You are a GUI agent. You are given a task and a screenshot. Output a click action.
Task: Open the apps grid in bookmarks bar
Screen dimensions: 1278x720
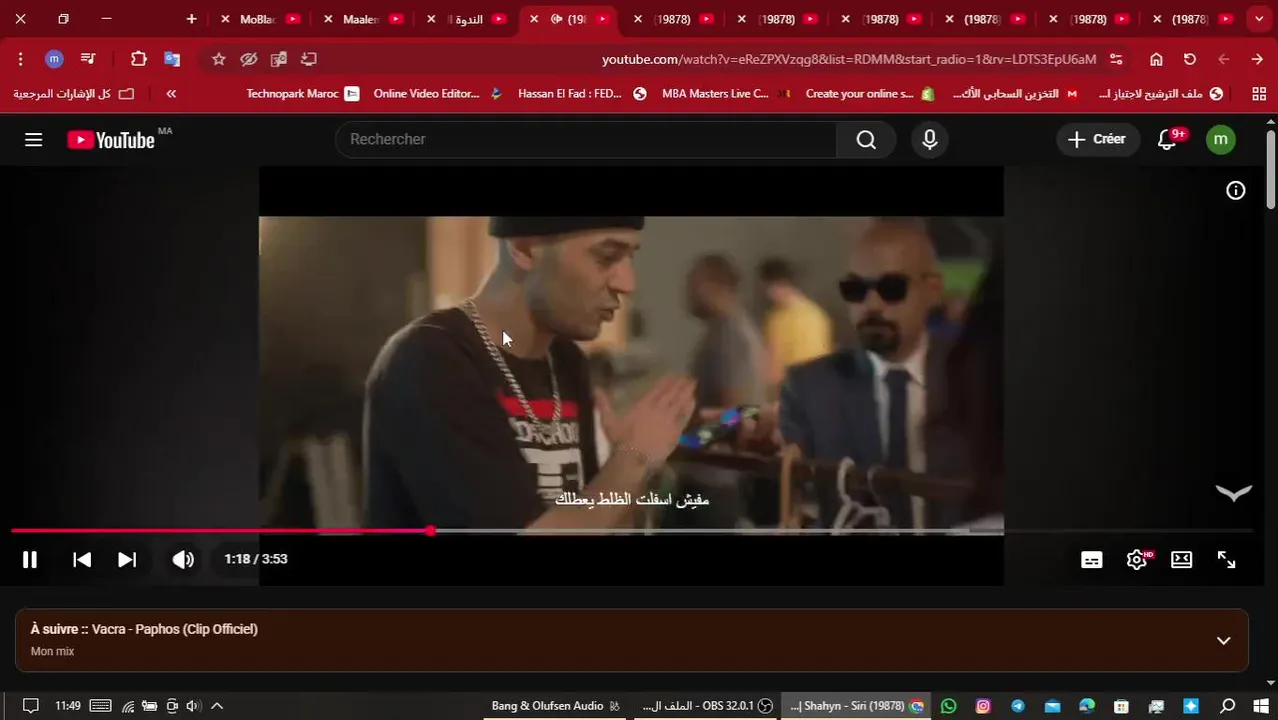1259,94
